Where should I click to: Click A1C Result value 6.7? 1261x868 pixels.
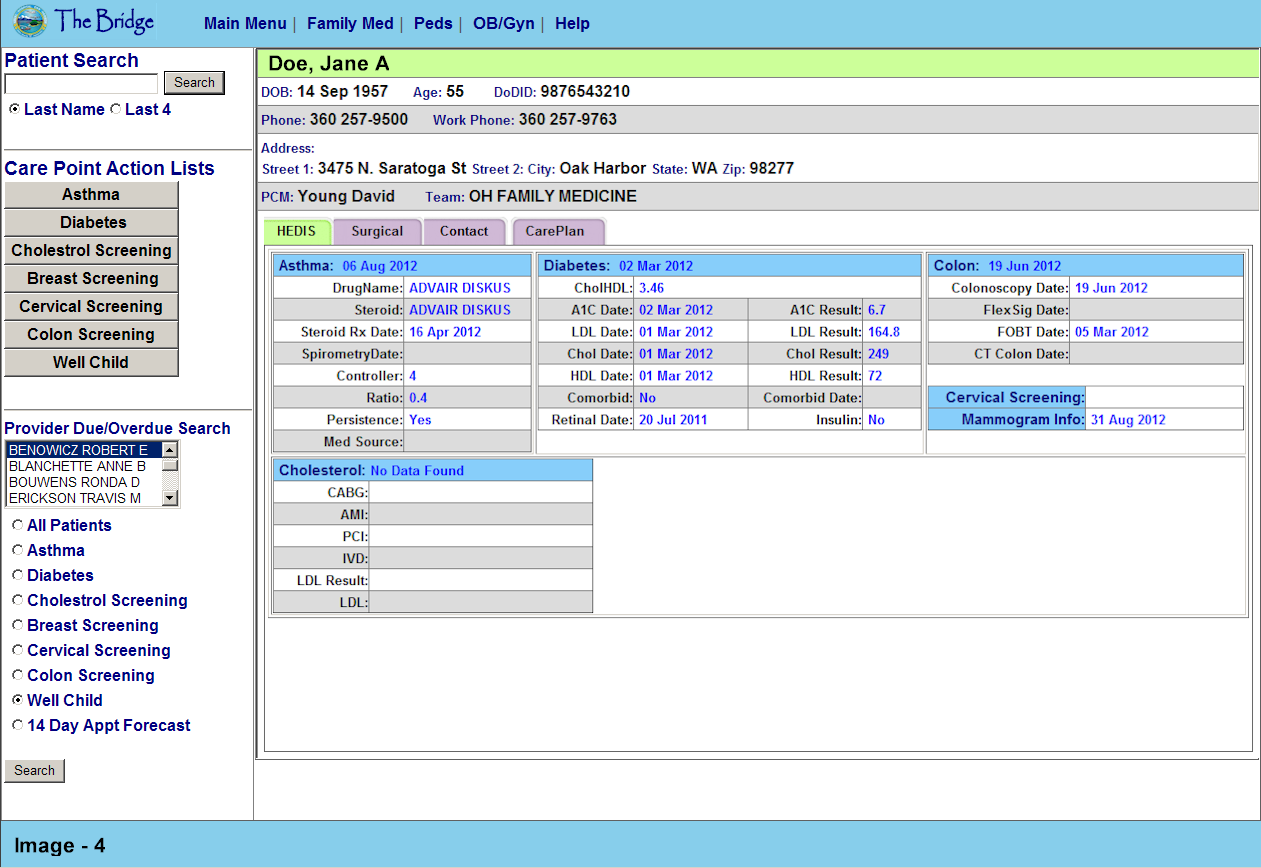coord(877,310)
